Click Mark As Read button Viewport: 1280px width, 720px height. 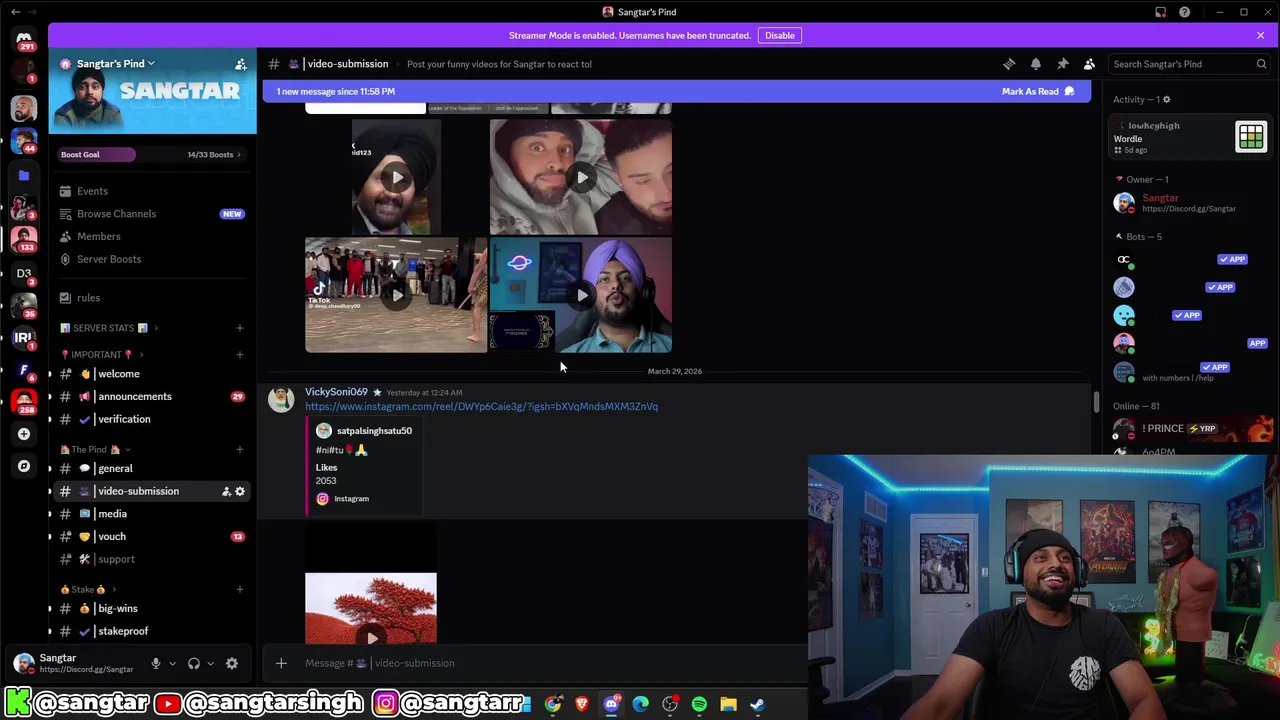[1038, 91]
